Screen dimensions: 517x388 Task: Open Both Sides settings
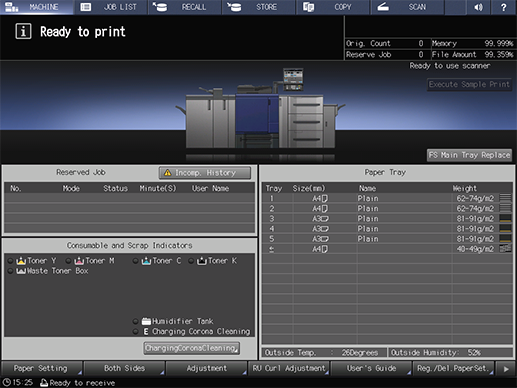[124, 368]
